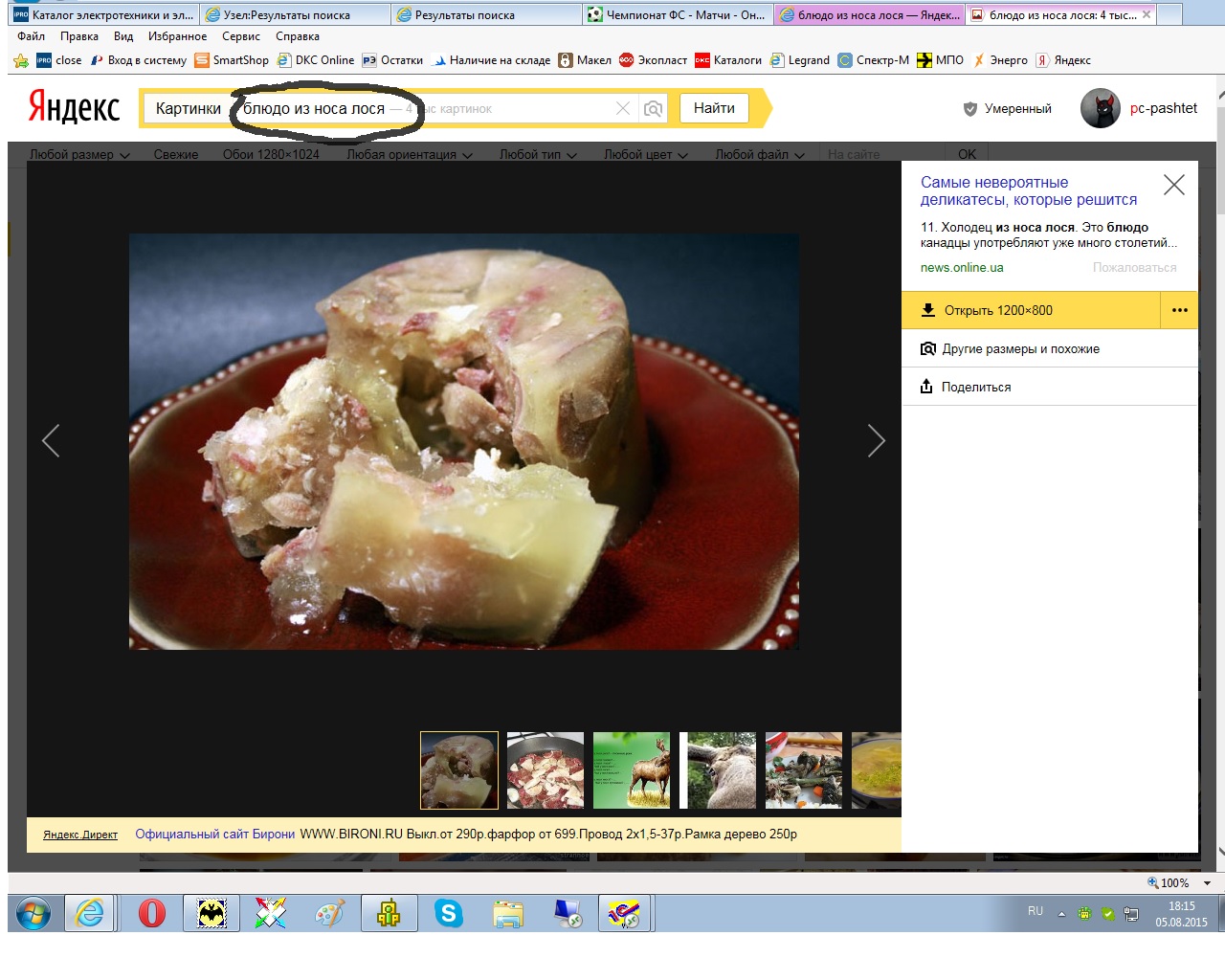The image size is (1225, 980).
Task: Switch to Каталог электротехники tab
Action: (x=103, y=14)
